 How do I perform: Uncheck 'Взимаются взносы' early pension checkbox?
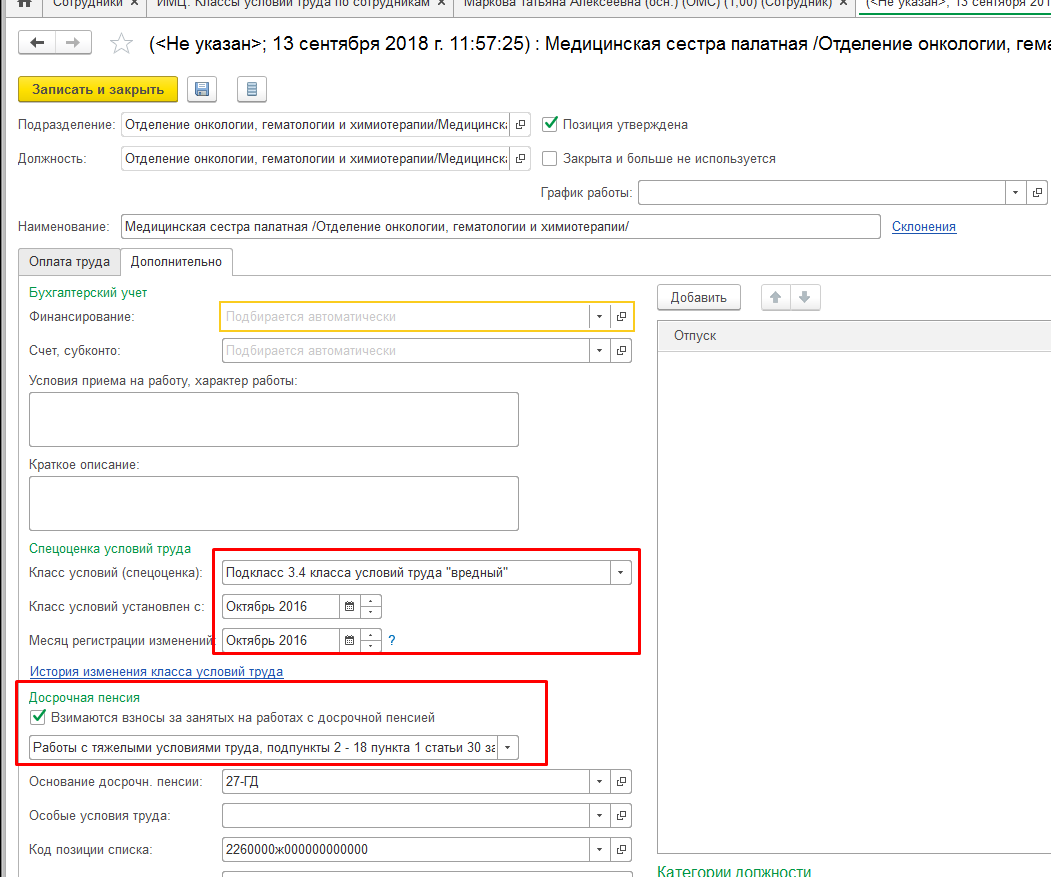pos(39,717)
